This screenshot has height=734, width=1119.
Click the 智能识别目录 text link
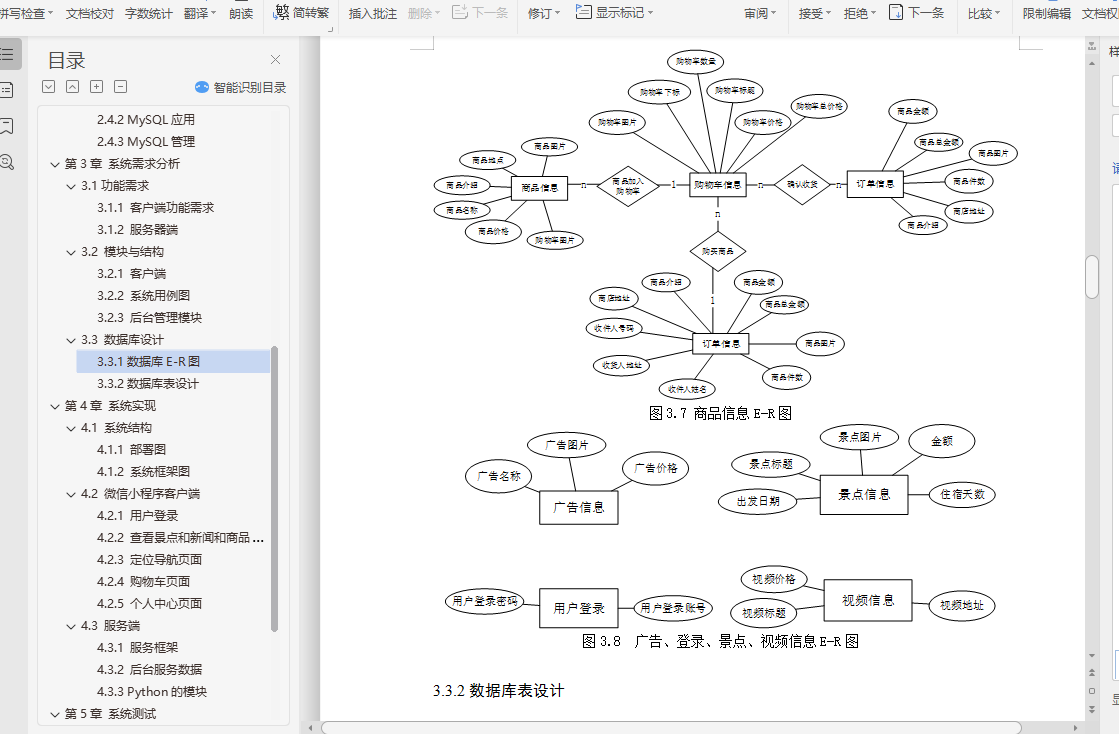tap(250, 88)
